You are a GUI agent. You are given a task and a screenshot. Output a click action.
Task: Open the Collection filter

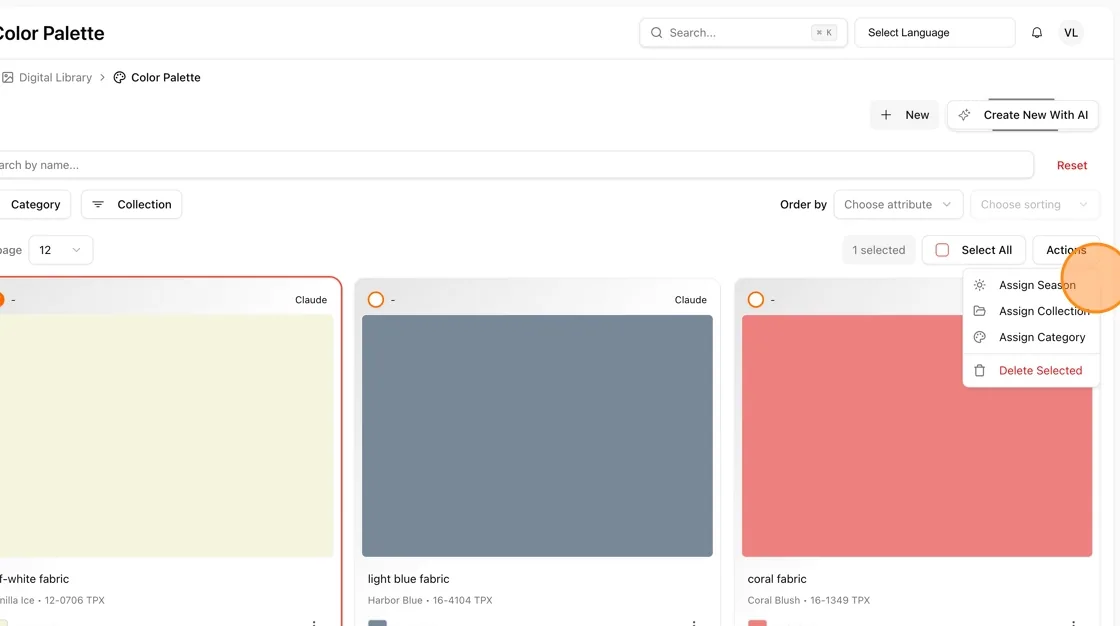point(131,204)
